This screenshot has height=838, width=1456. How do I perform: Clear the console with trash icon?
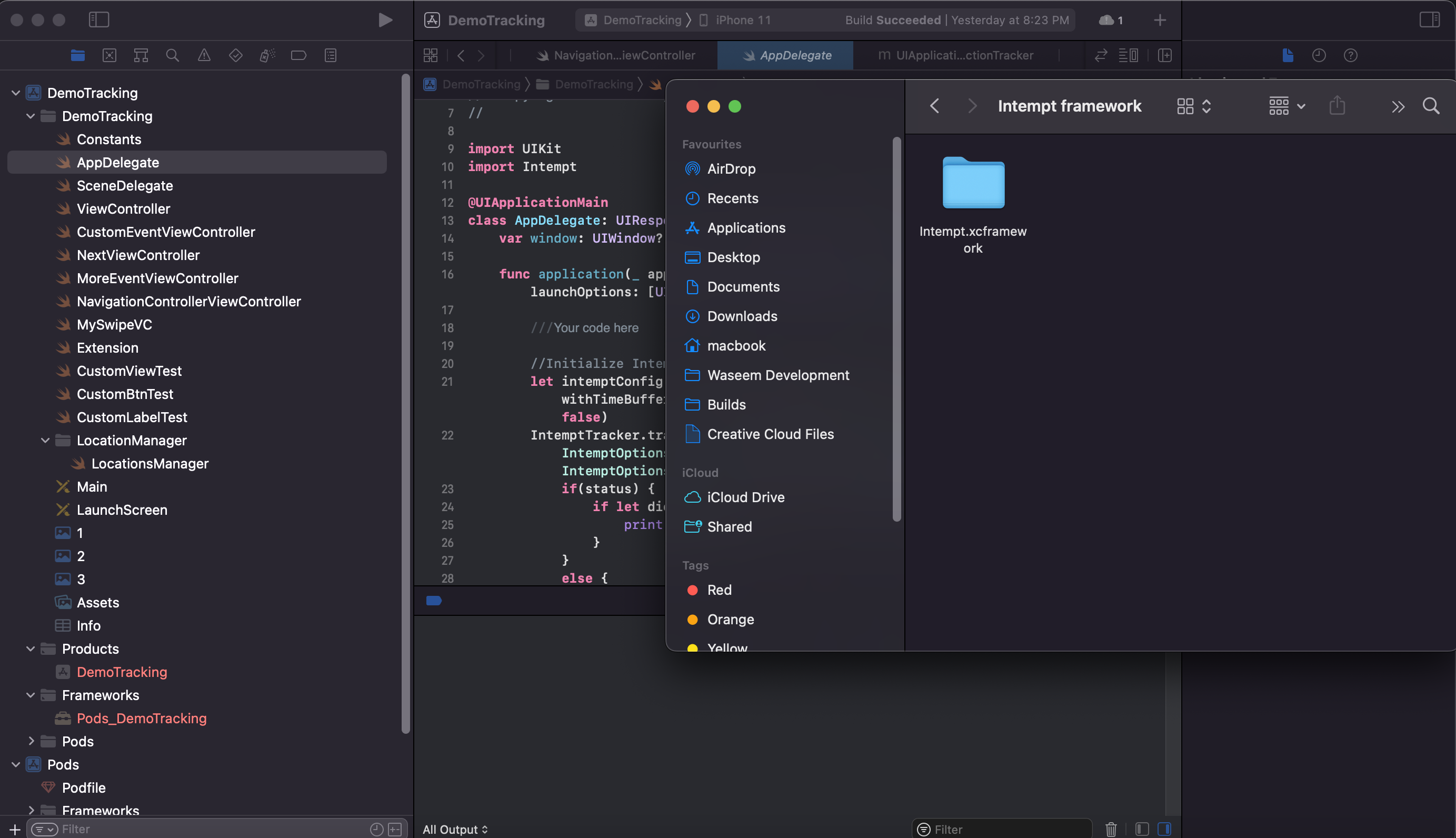(1111, 829)
